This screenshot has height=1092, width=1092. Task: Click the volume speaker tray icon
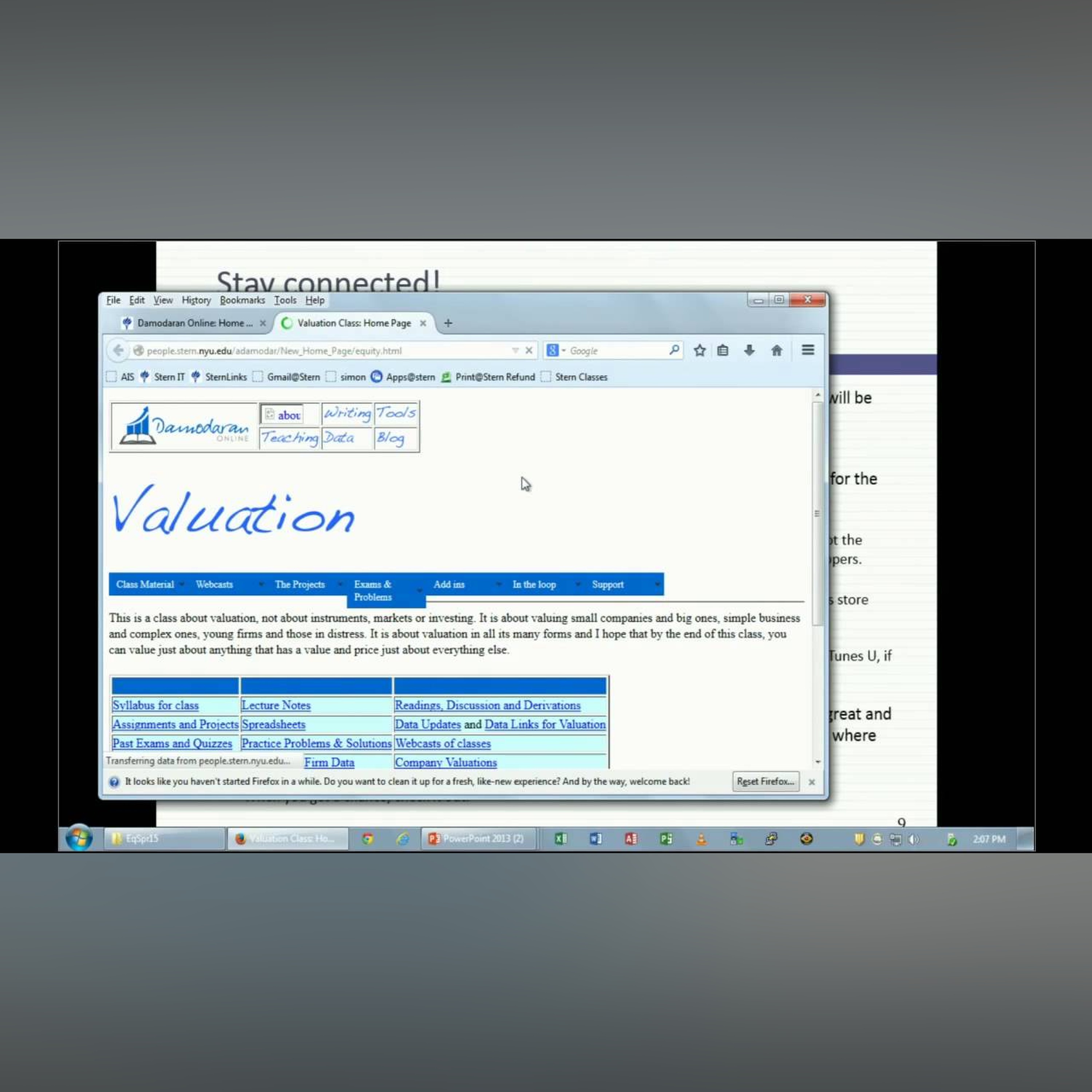coord(913,839)
